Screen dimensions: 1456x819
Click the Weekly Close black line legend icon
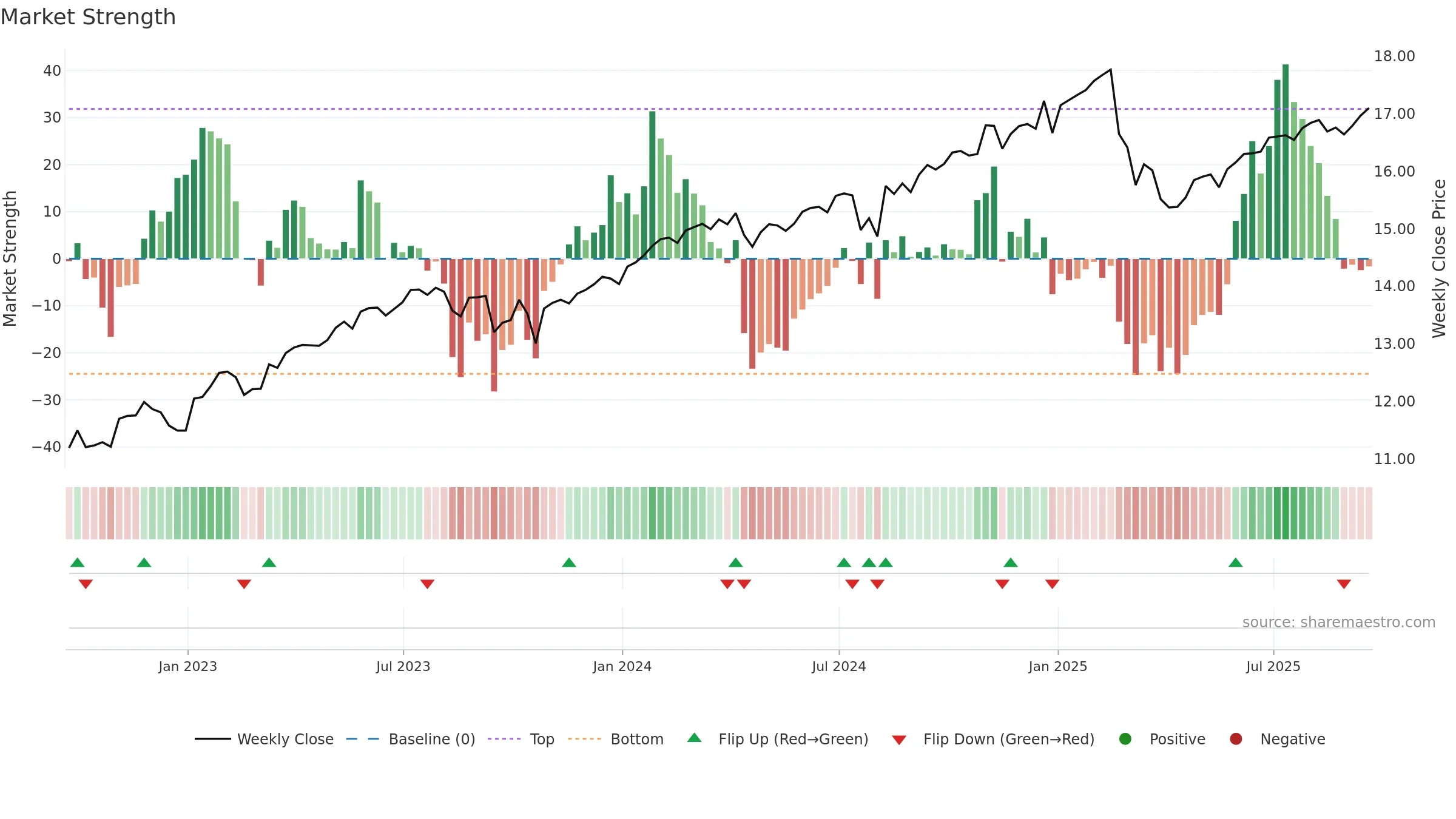click(212, 739)
